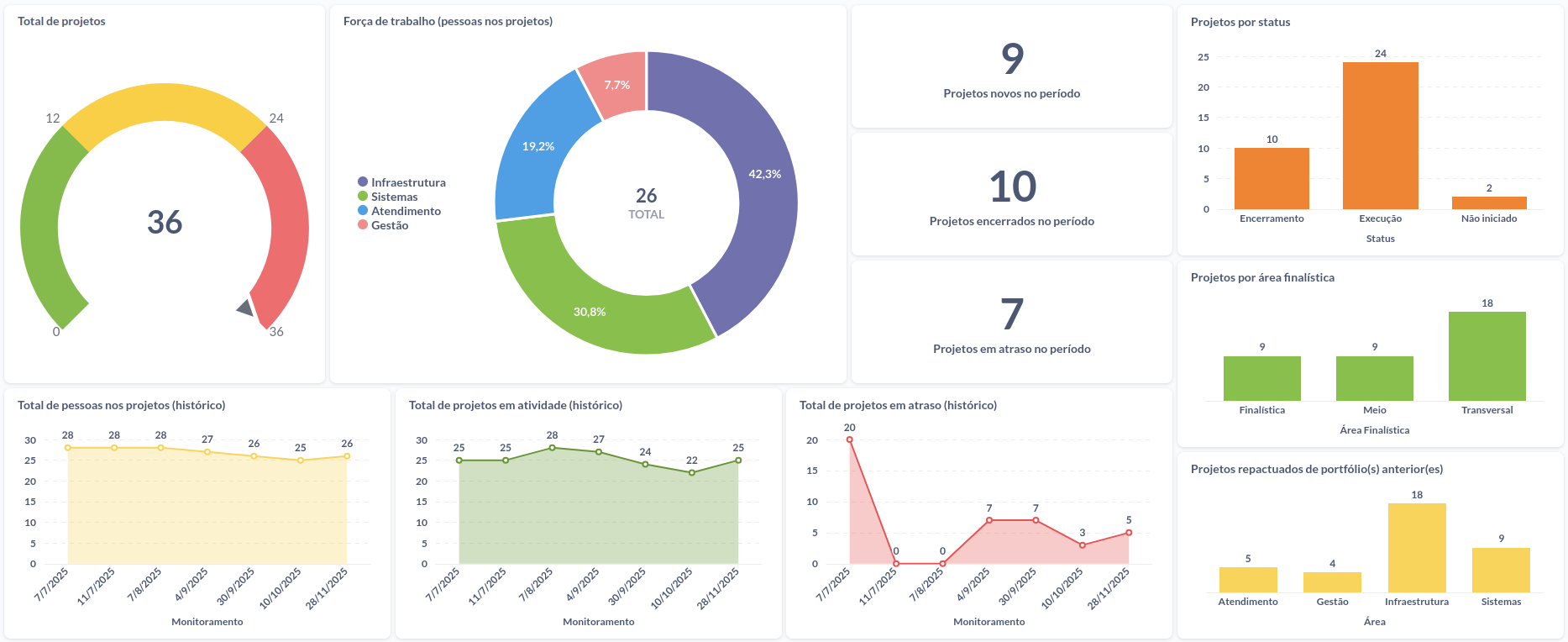This screenshot has height=642, width=1568.
Task: Click the Transversal bar with value 18
Action: 1487,356
